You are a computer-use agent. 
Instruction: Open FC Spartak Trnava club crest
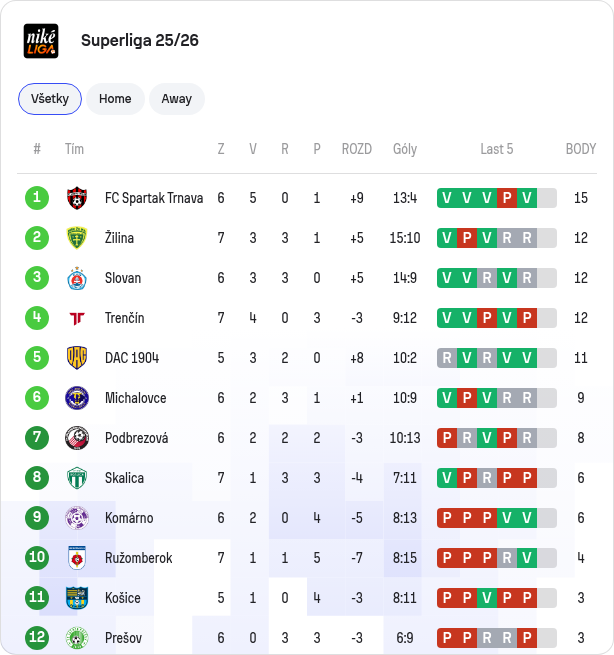coord(77,198)
